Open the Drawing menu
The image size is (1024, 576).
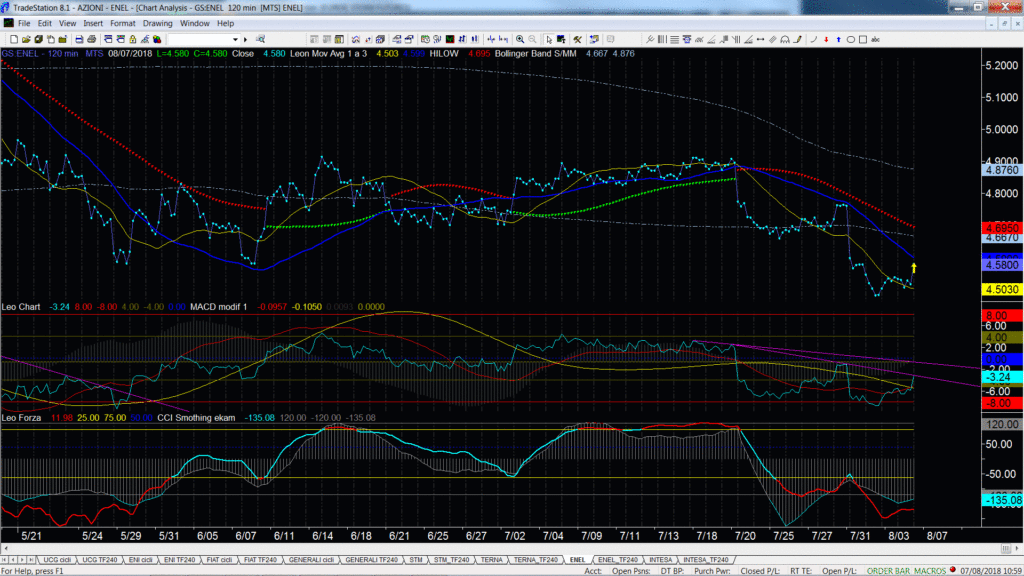coord(157,24)
